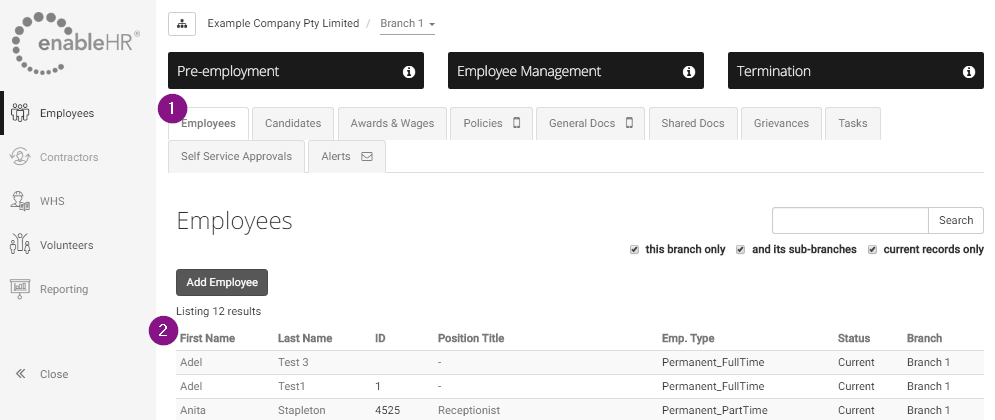995x420 pixels.
Task: Switch to the Candidates tab
Action: [293, 124]
